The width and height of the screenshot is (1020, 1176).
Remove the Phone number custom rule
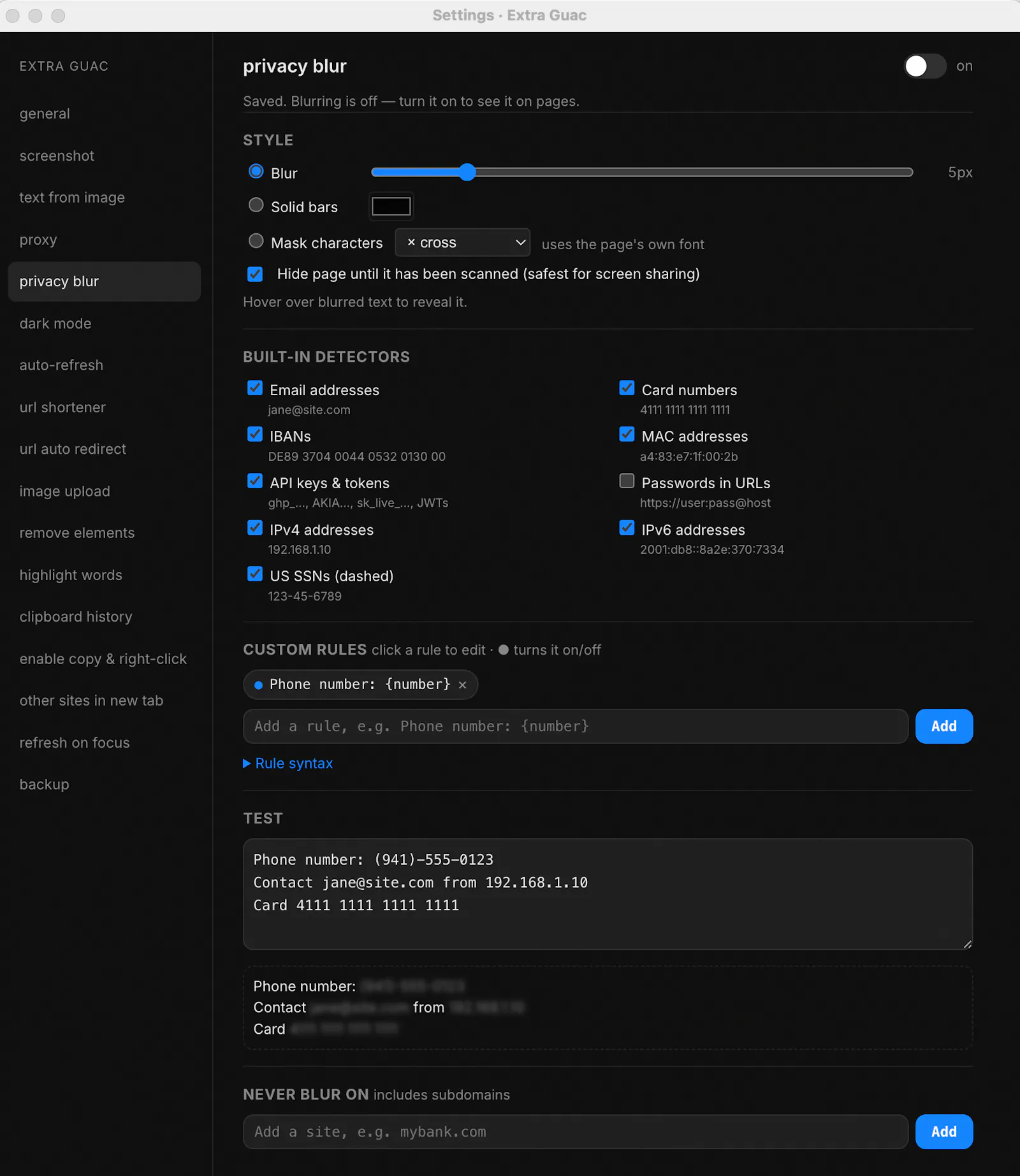coord(463,685)
